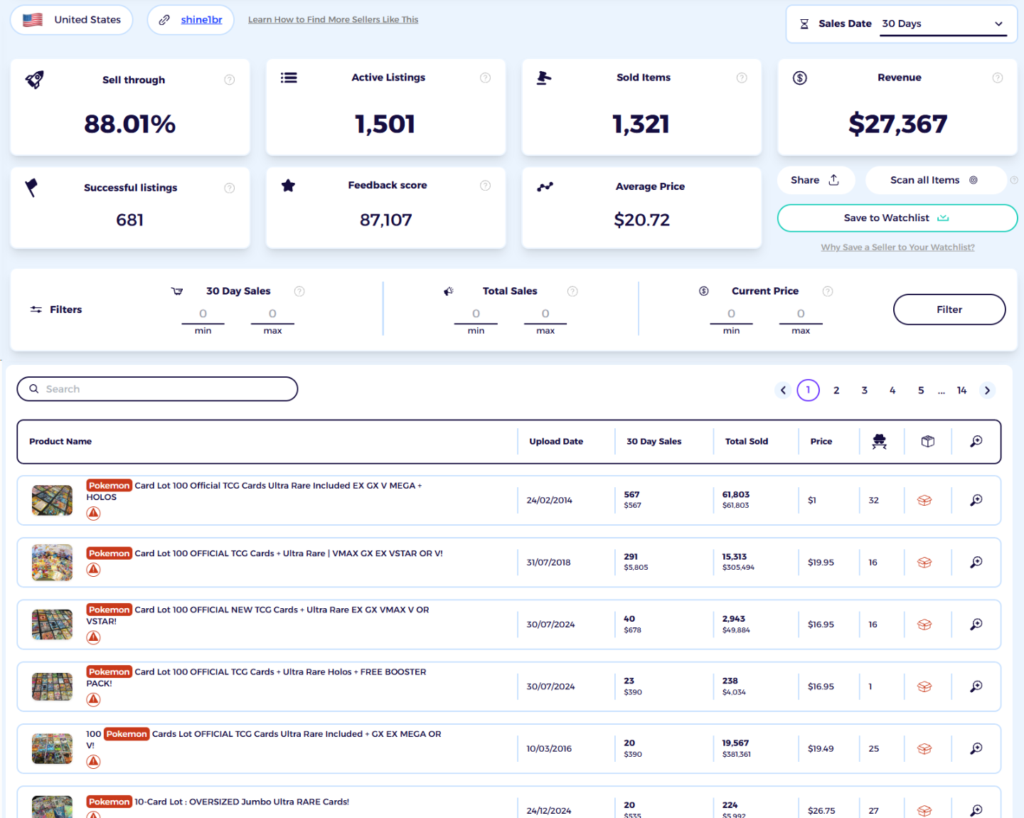This screenshot has height=818, width=1024.
Task: Scan item in the 24/02/2014 listing row
Action: tap(976, 501)
